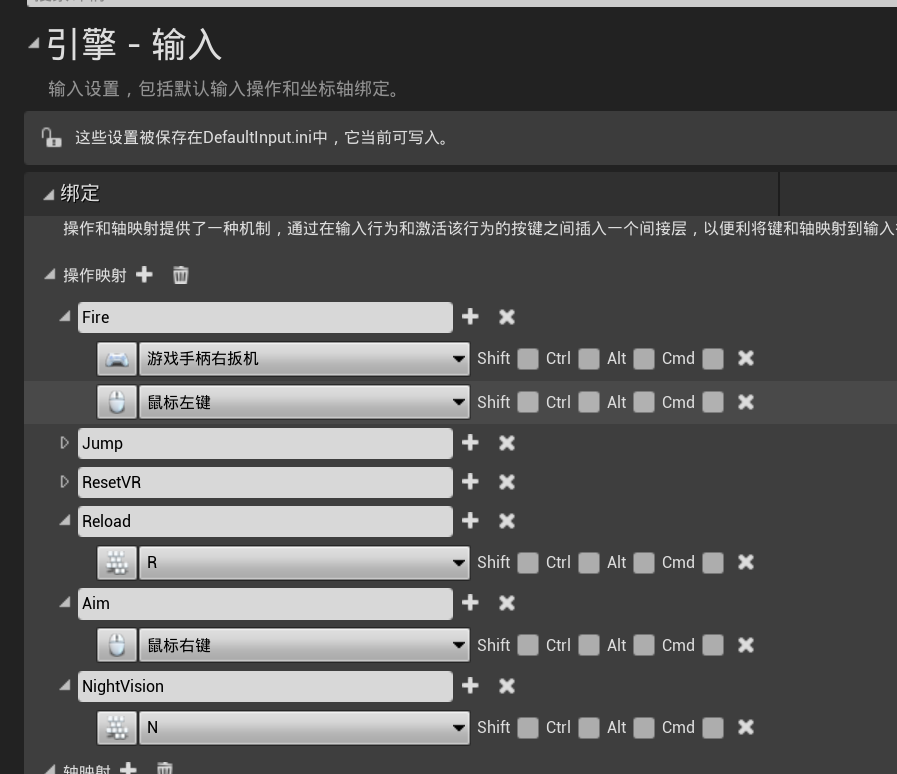Screen dimensions: 897x774
Task: Open the N key dropdown
Action: coord(304,728)
